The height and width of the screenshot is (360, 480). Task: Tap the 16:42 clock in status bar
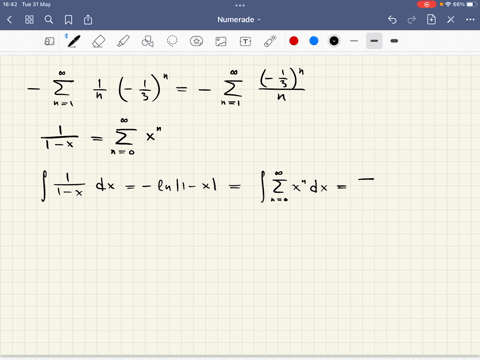(10, 4)
